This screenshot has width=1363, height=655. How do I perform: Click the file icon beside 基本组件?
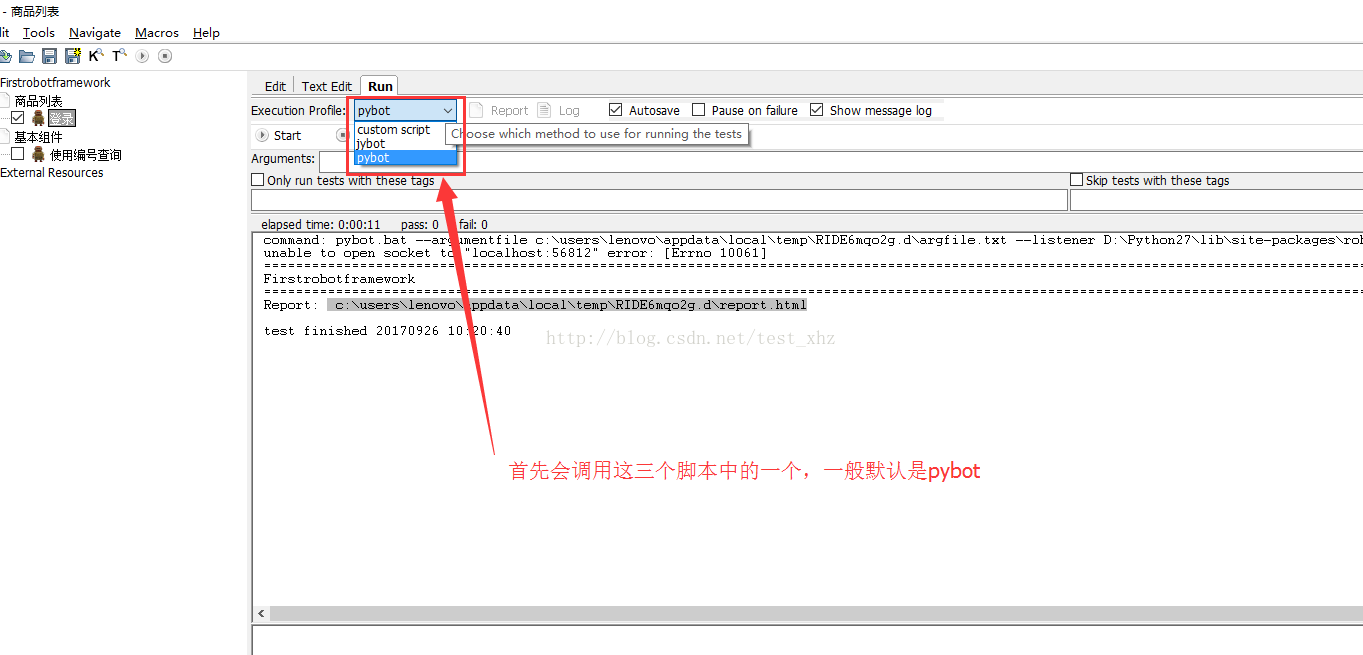tap(5, 137)
